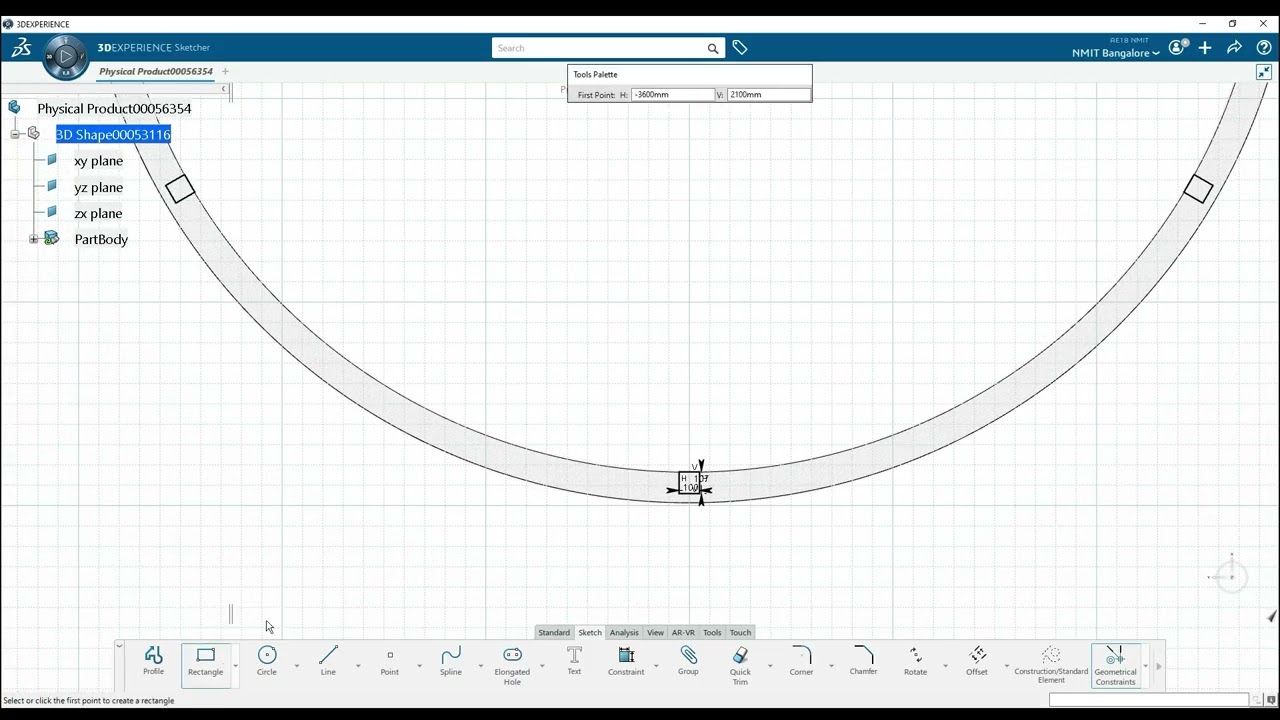Click the share arrow icon
The height and width of the screenshot is (720, 1280).
pyautogui.click(x=1234, y=47)
